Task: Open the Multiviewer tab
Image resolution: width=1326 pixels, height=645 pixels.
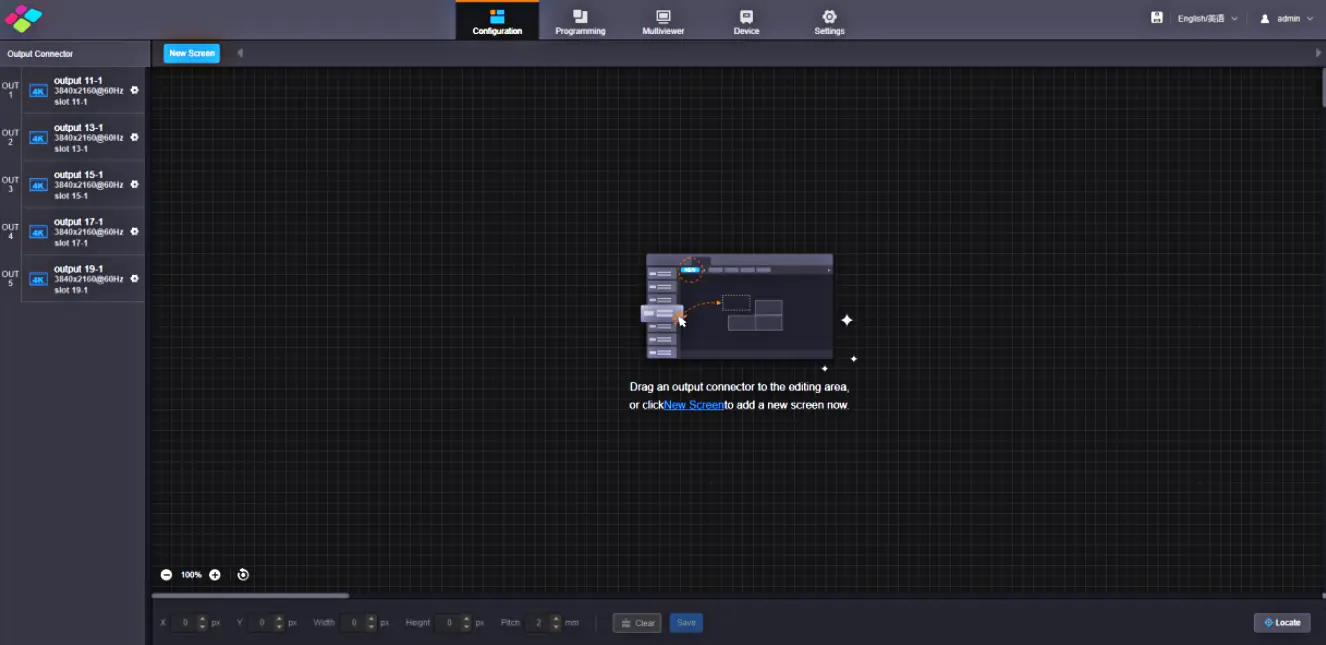Action: coord(663,21)
